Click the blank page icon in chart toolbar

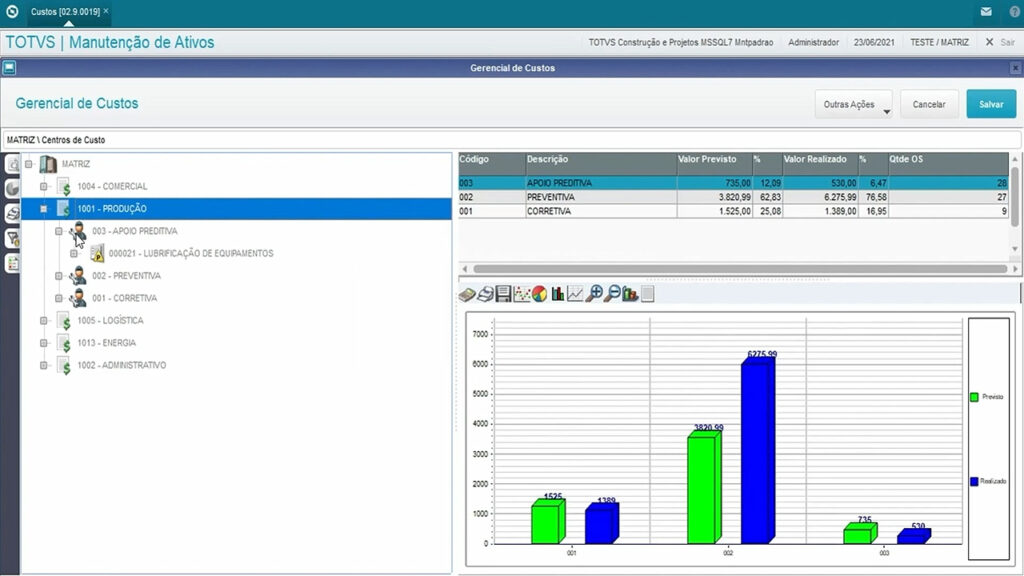[647, 295]
